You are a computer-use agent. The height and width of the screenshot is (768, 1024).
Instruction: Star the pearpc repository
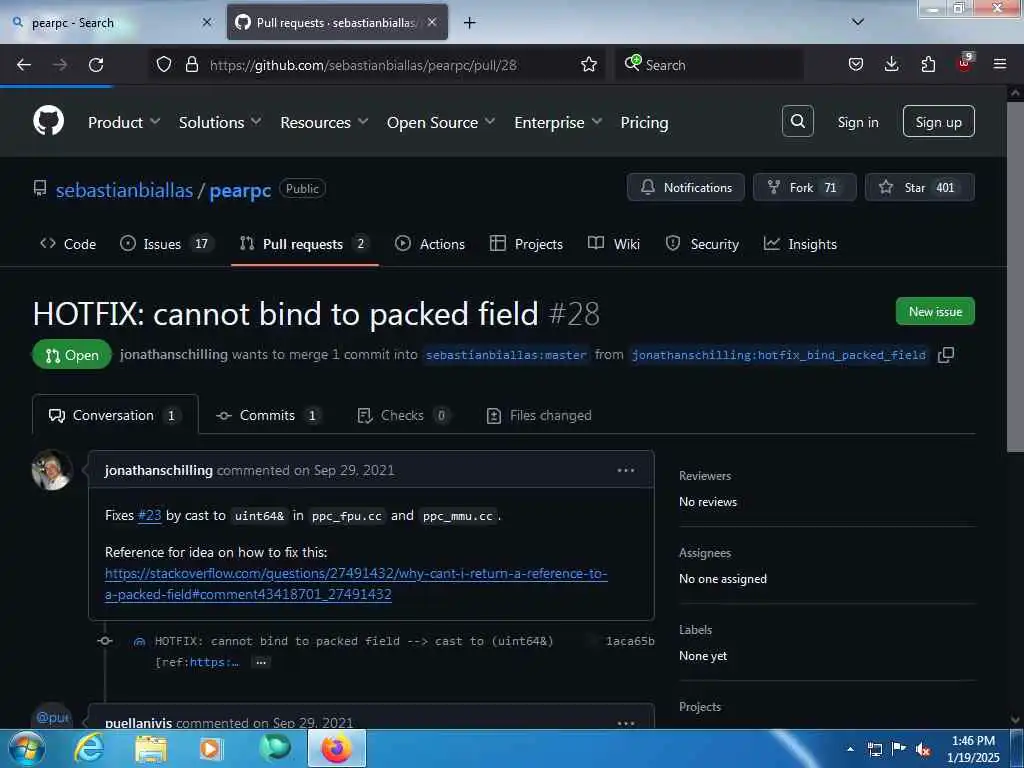tap(920, 187)
